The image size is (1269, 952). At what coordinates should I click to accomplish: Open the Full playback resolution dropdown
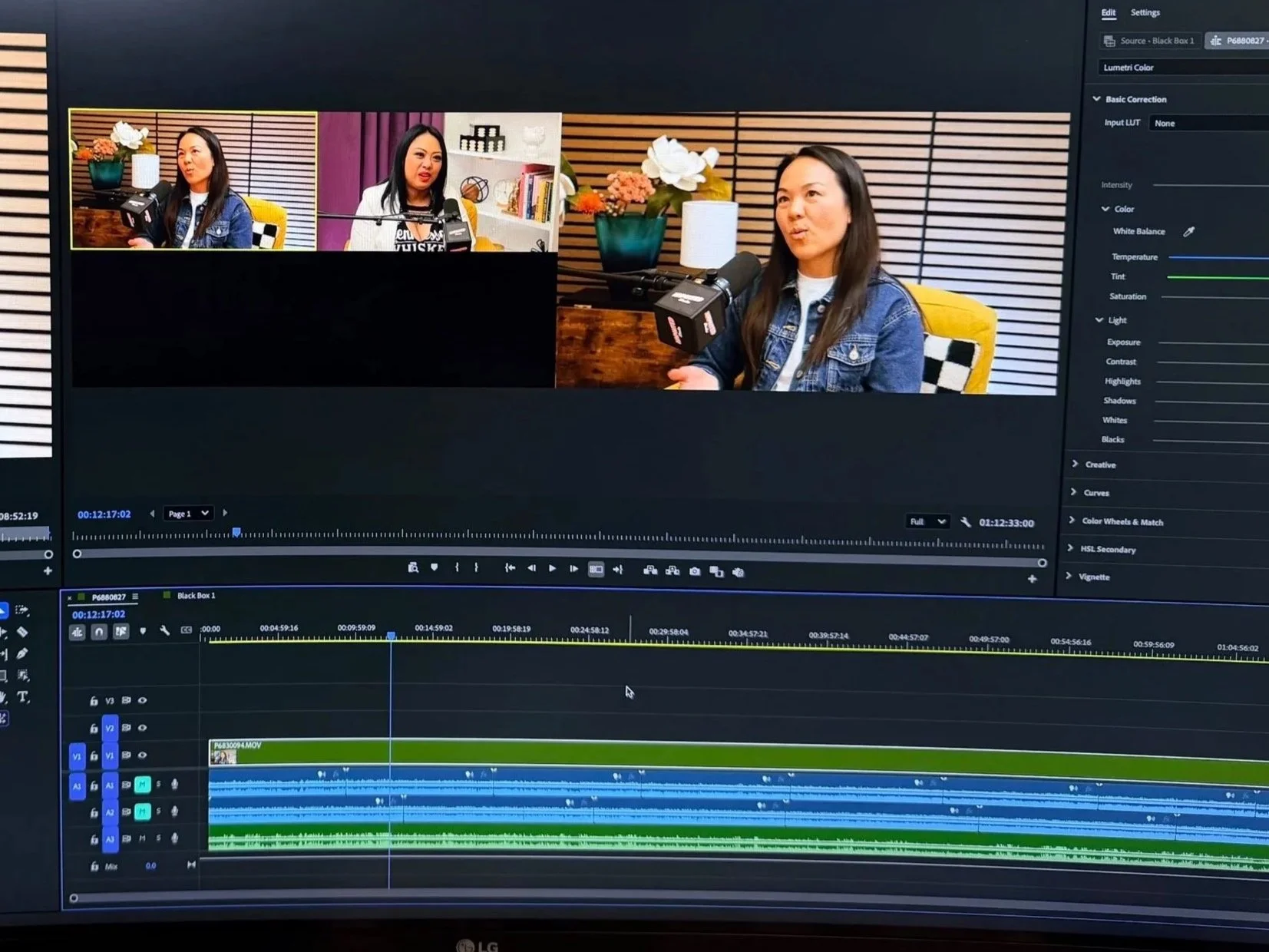pyautogui.click(x=927, y=522)
